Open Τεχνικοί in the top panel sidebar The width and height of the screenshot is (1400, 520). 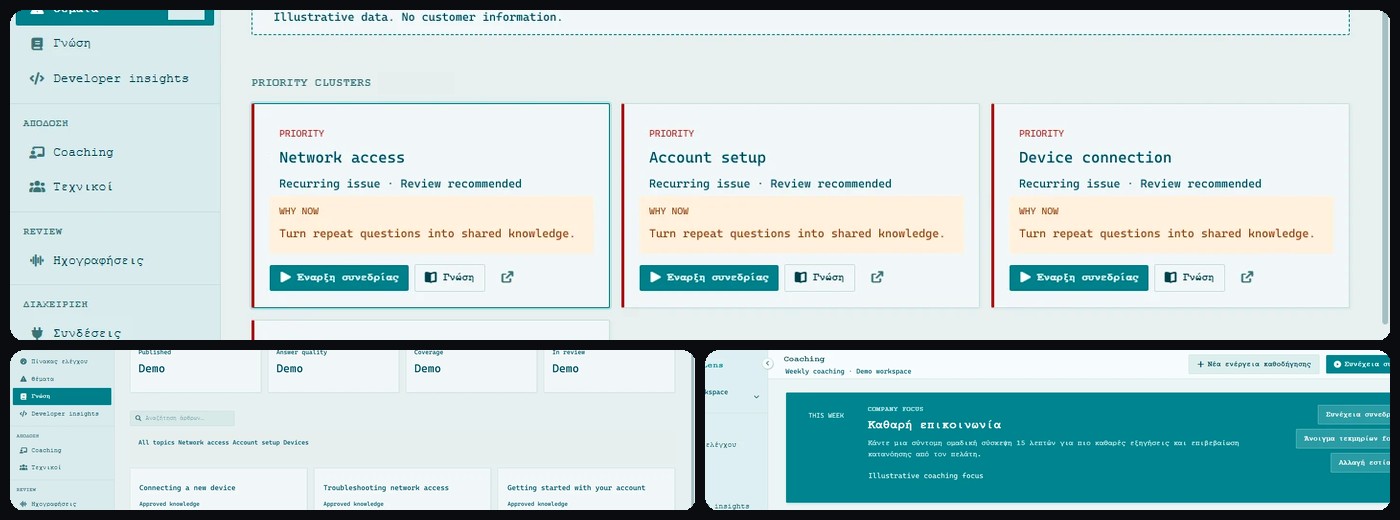coord(116,187)
